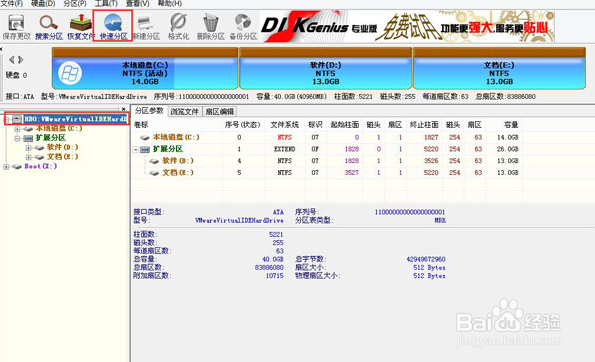
Task: Close the left tree panel with X
Action: tap(123, 109)
